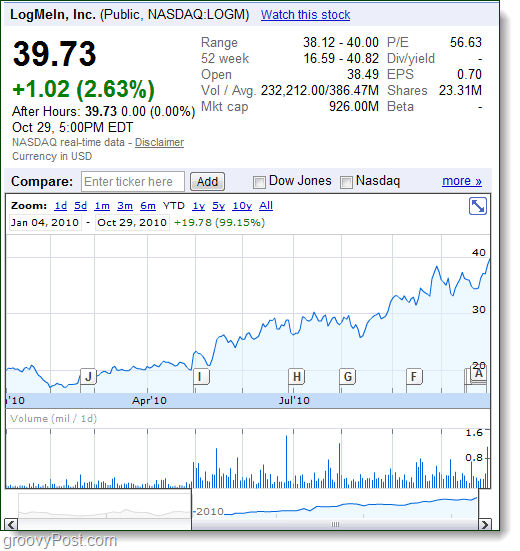This screenshot has height=551, width=520.
Task: Click the +1.02 (2.63%) price change
Action: pyautogui.click(x=83, y=89)
